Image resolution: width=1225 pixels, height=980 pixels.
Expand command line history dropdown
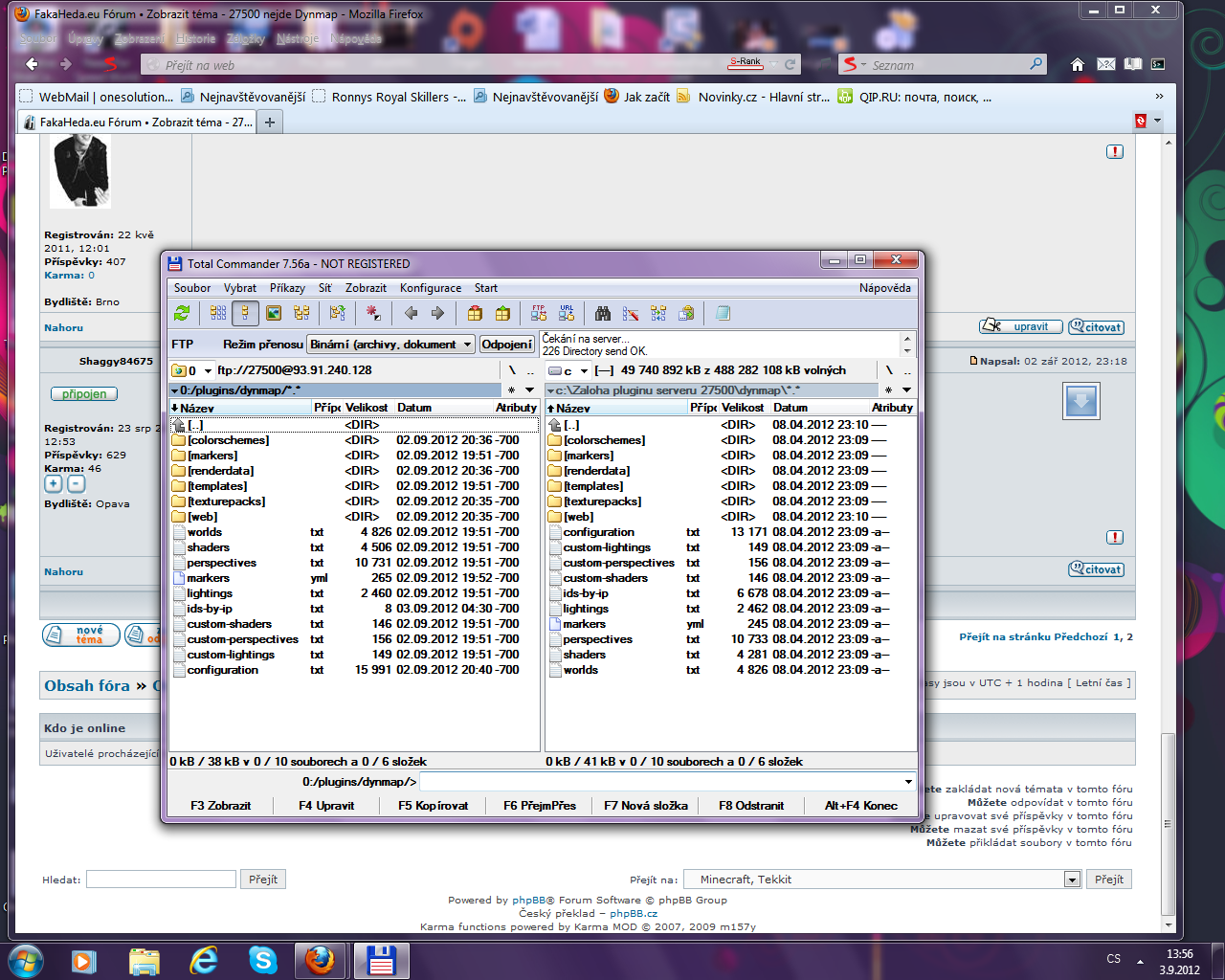point(908,782)
